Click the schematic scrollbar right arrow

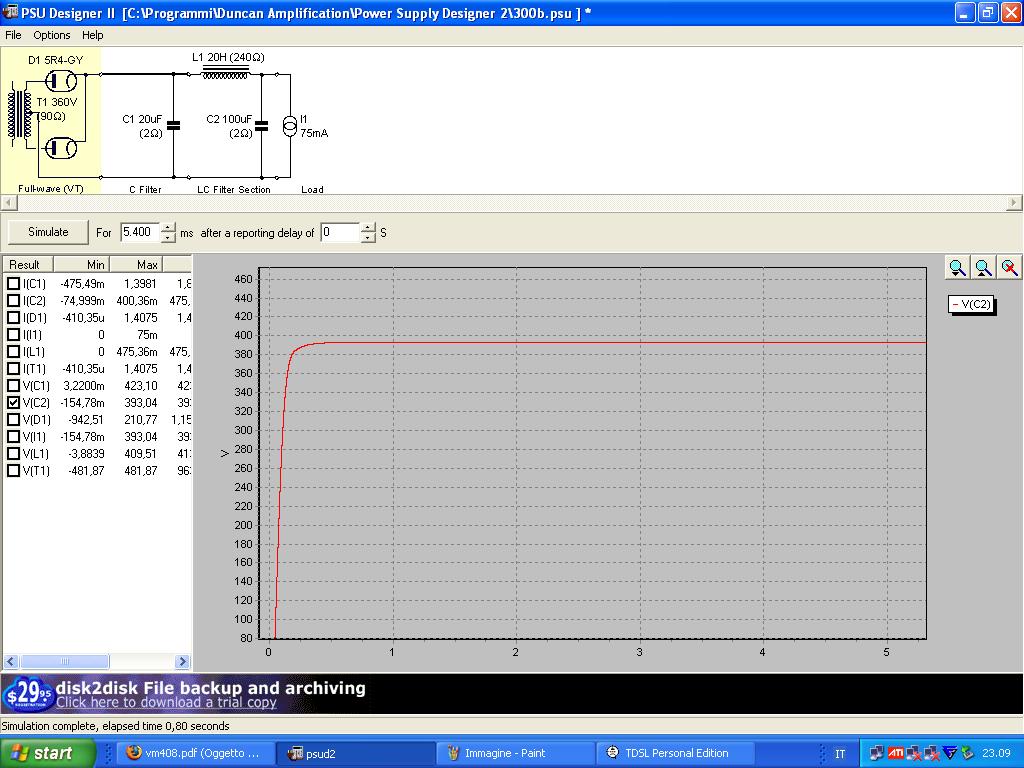pyautogui.click(x=1014, y=202)
